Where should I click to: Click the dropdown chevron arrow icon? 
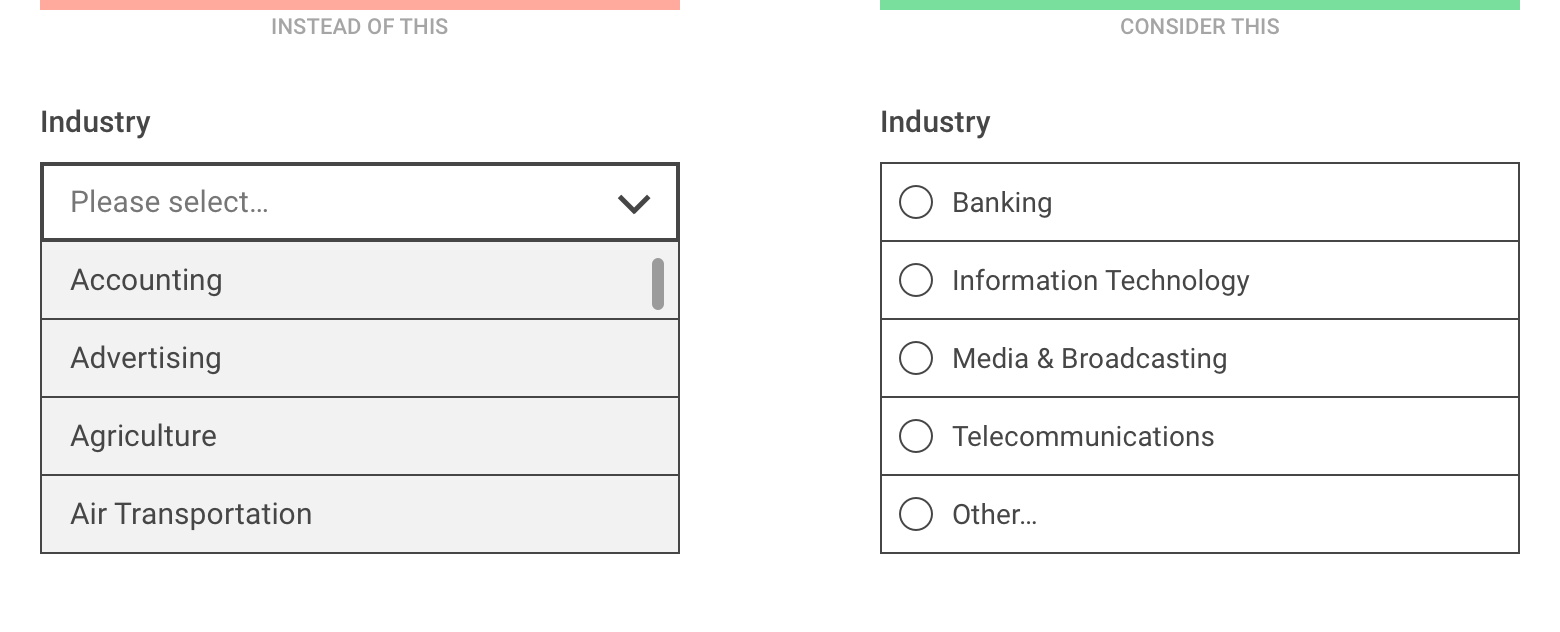(634, 204)
